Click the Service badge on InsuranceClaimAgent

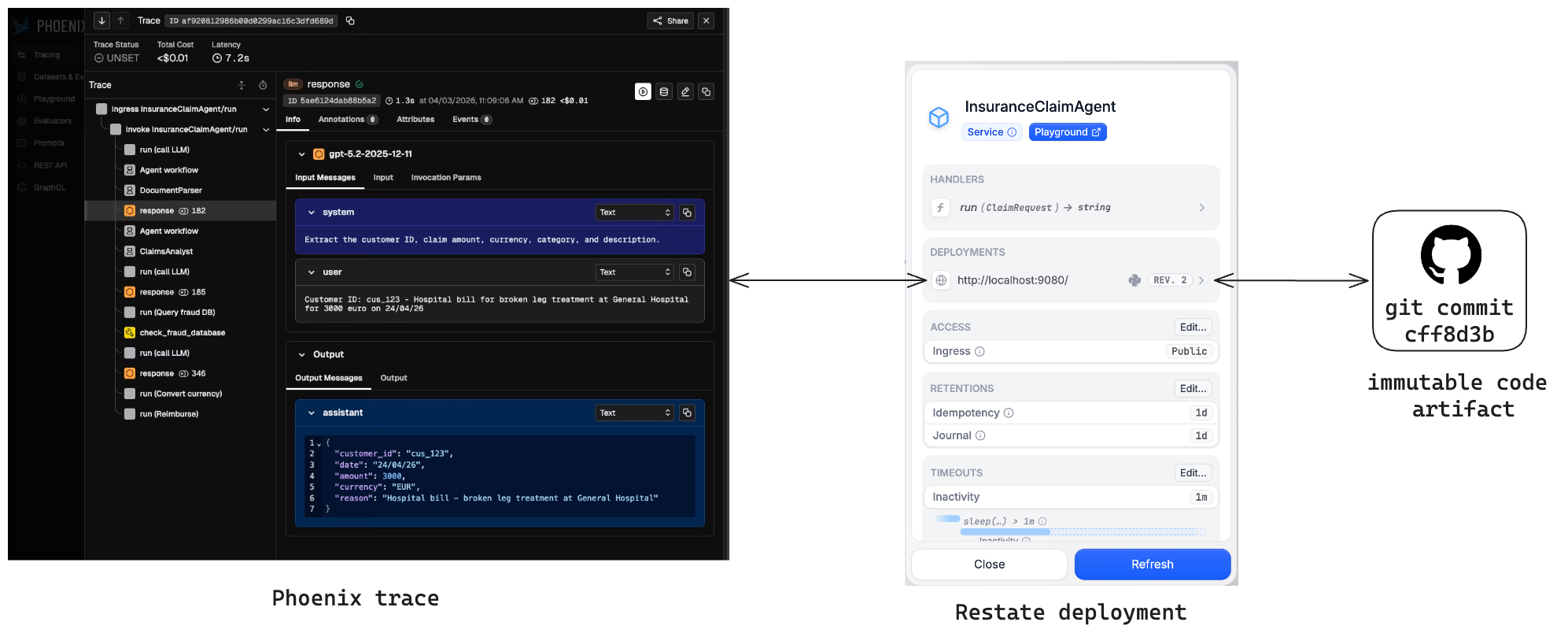point(991,132)
